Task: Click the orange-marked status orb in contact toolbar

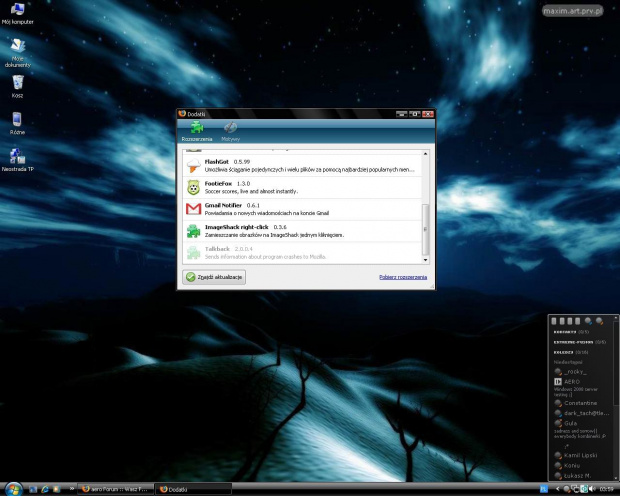Action: (599, 321)
